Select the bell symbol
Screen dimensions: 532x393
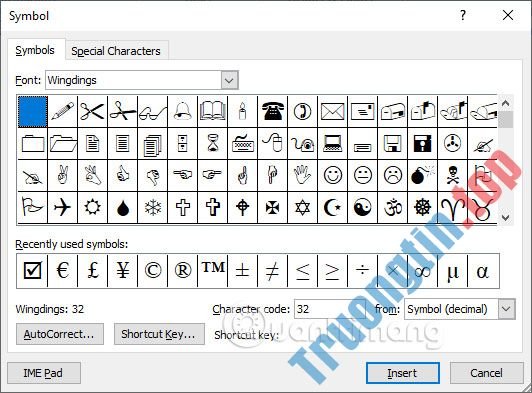pyautogui.click(x=182, y=111)
